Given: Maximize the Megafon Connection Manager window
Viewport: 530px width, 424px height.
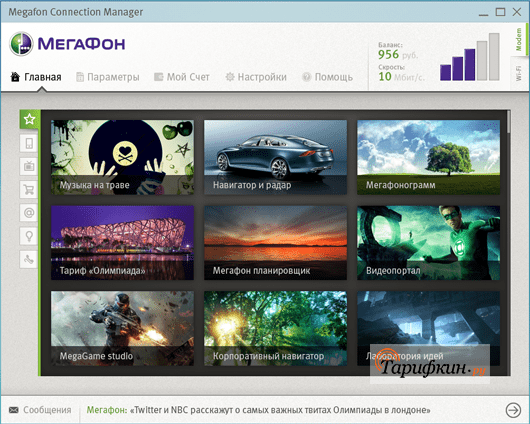Looking at the screenshot, I should [500, 12].
